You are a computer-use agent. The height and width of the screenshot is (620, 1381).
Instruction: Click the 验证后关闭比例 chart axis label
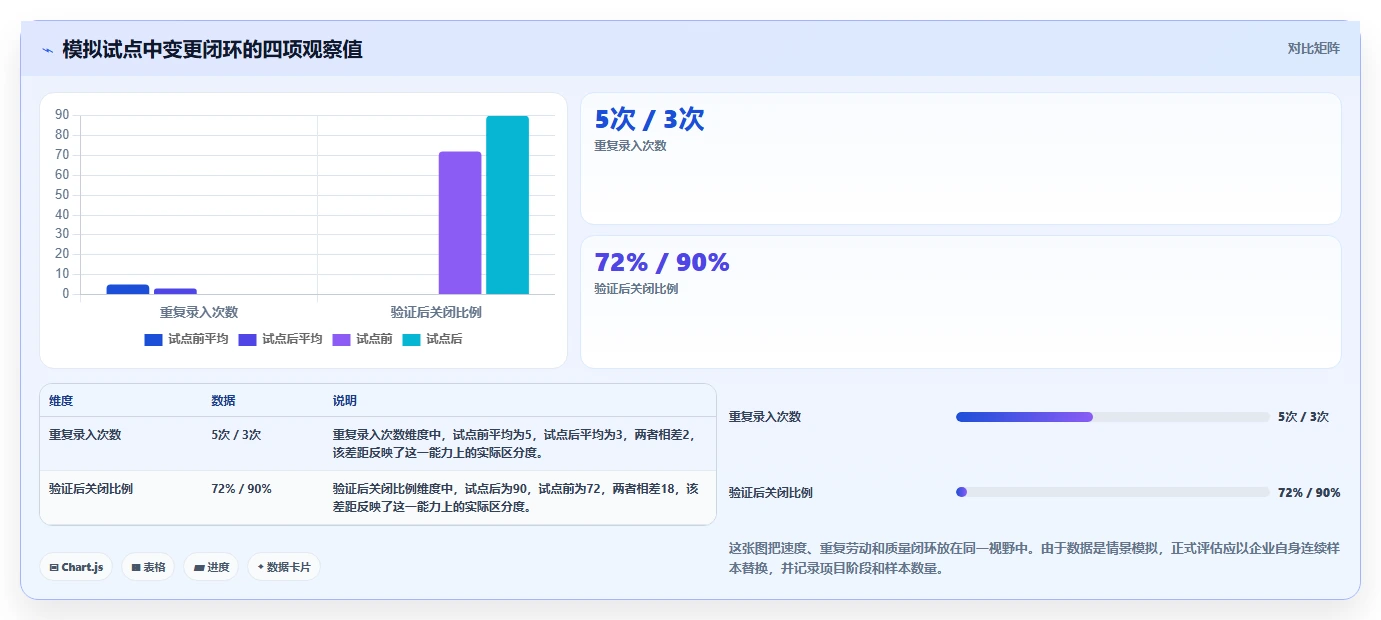click(436, 312)
